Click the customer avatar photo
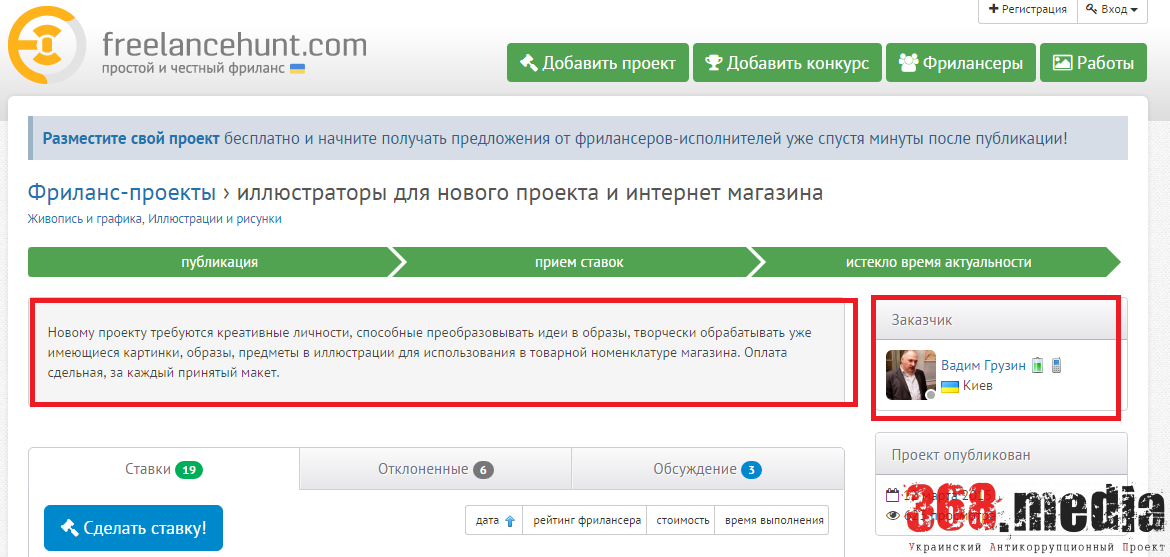Screen dimensions: 1170x557 coord(910,375)
